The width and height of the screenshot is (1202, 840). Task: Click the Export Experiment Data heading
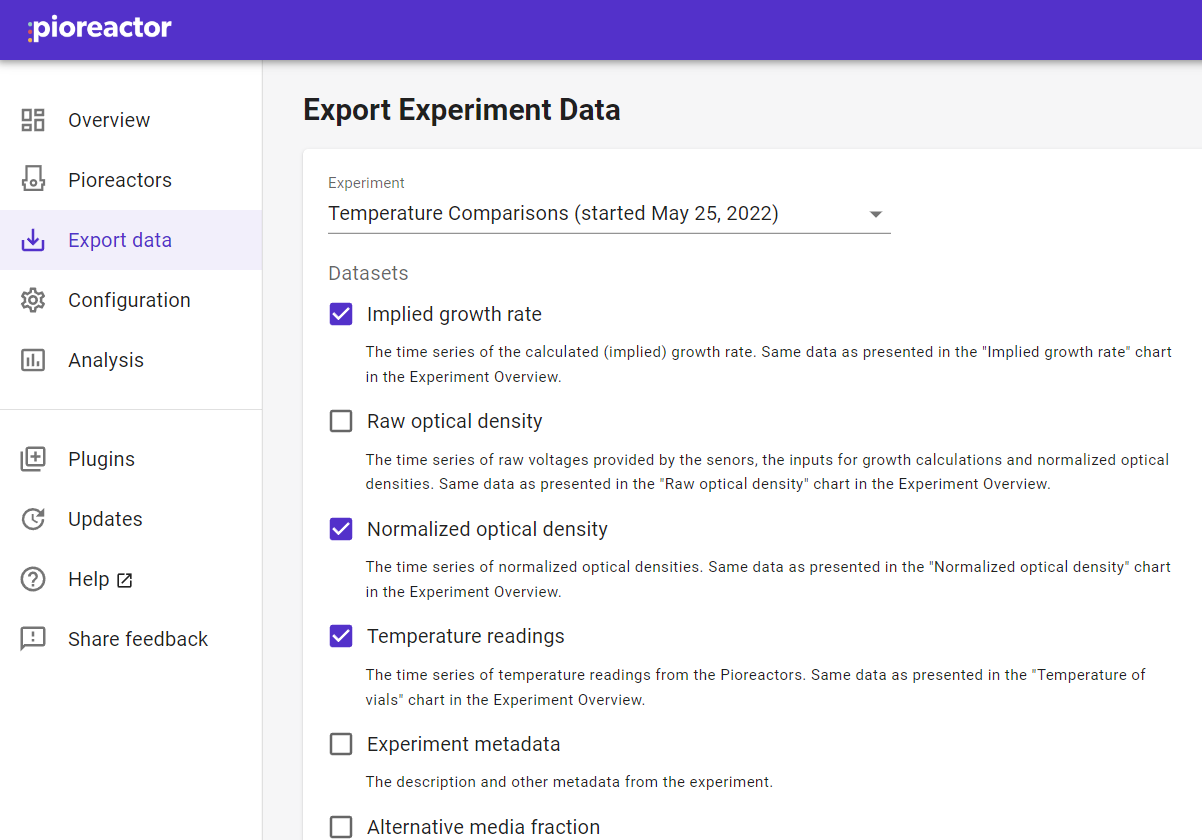click(x=462, y=109)
